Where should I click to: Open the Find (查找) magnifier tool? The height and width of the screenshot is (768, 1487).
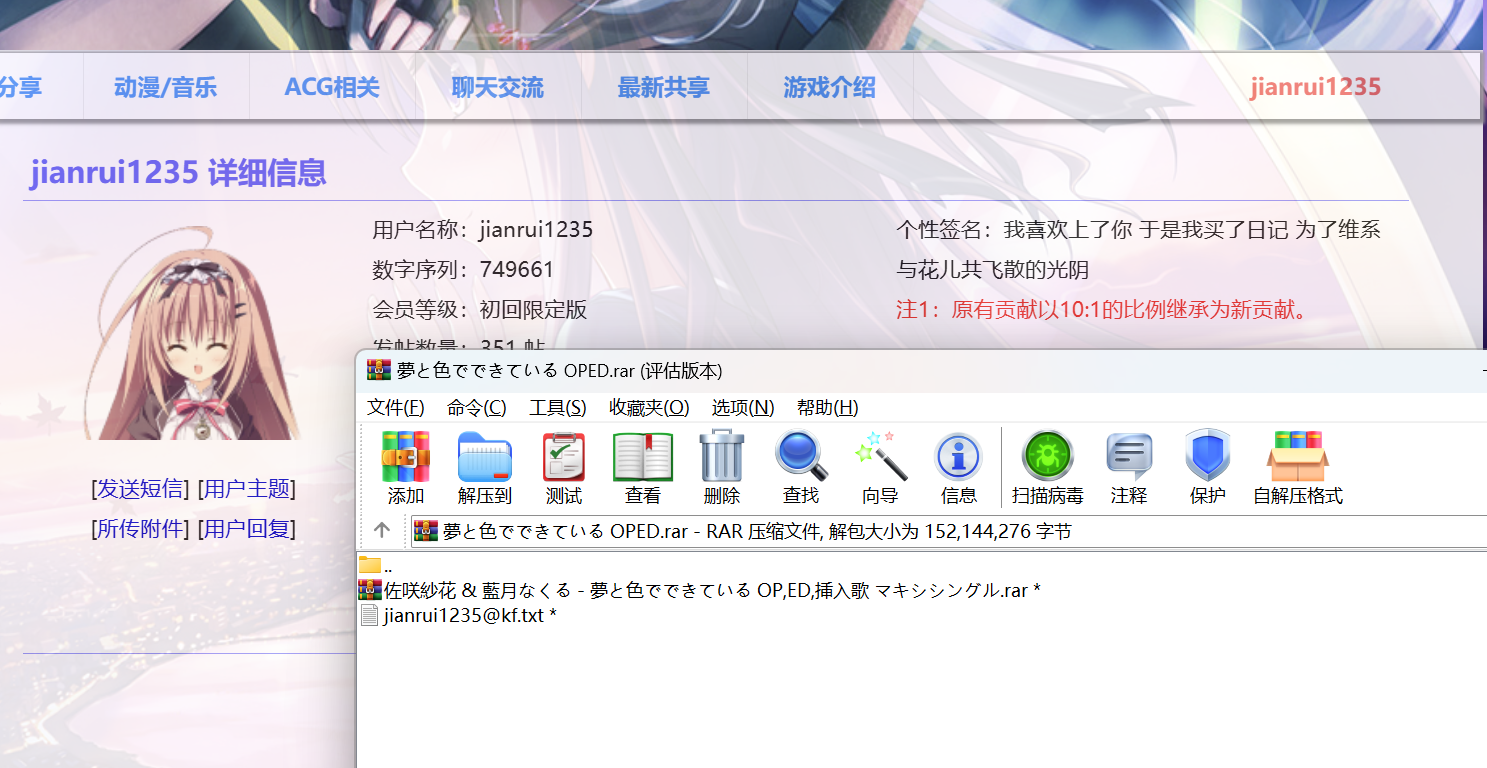coord(801,458)
